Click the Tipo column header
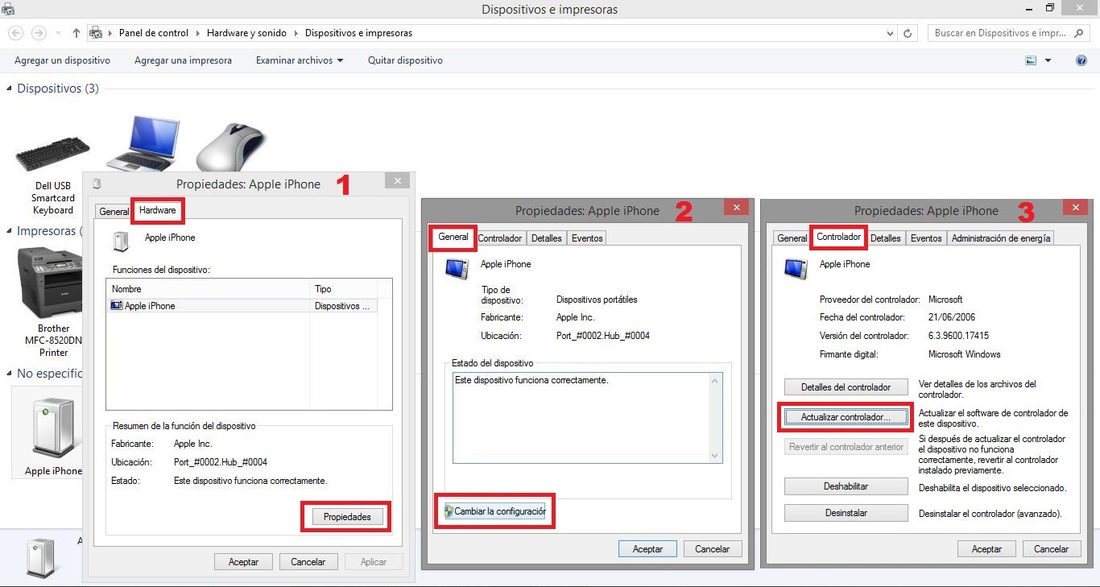Viewport: 1100px width, 587px height. [x=344, y=289]
